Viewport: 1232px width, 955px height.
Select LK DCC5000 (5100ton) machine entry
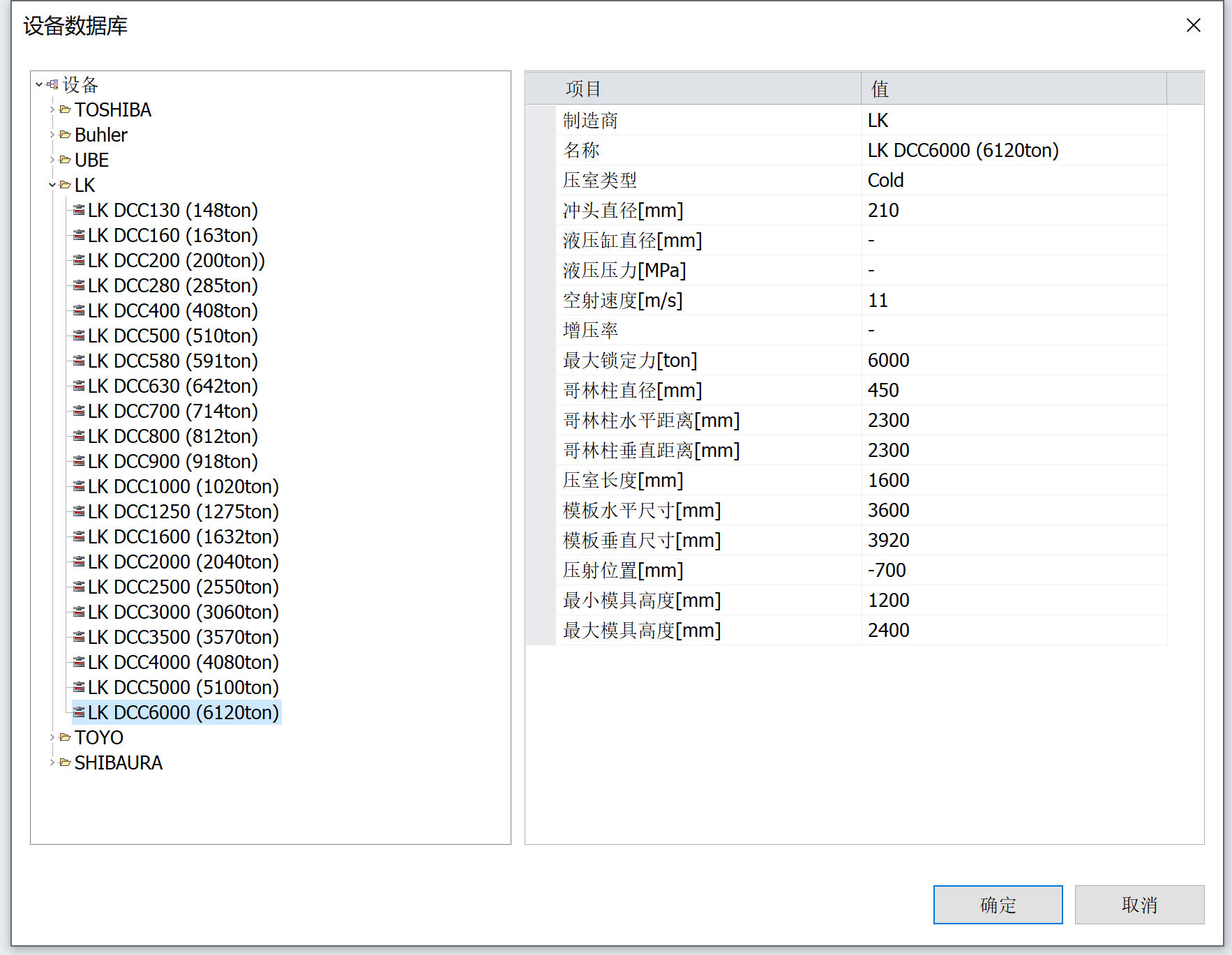click(x=183, y=687)
